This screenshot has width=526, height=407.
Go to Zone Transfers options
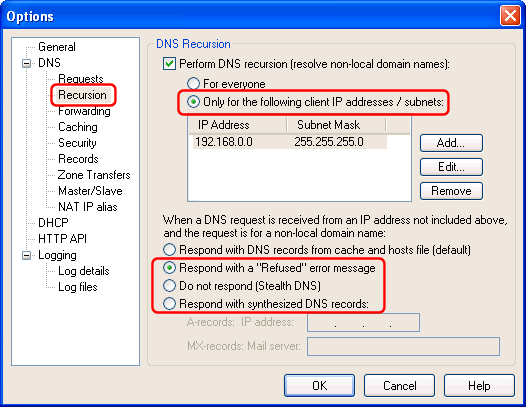(94, 175)
